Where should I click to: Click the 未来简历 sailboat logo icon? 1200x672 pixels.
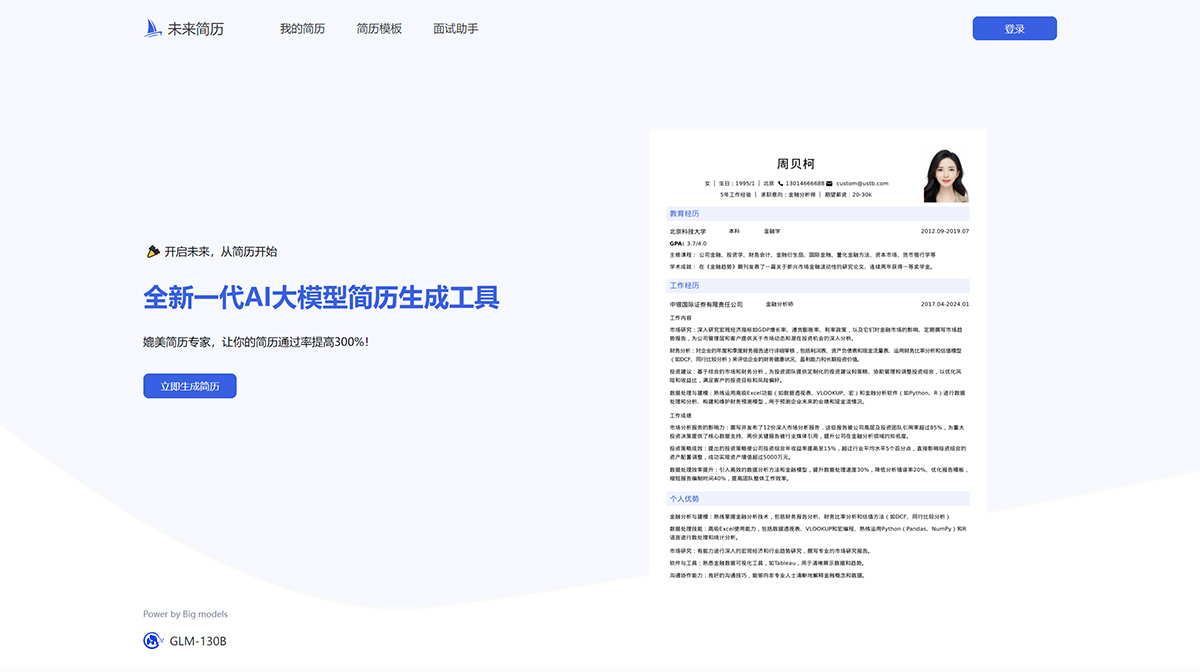[x=151, y=28]
